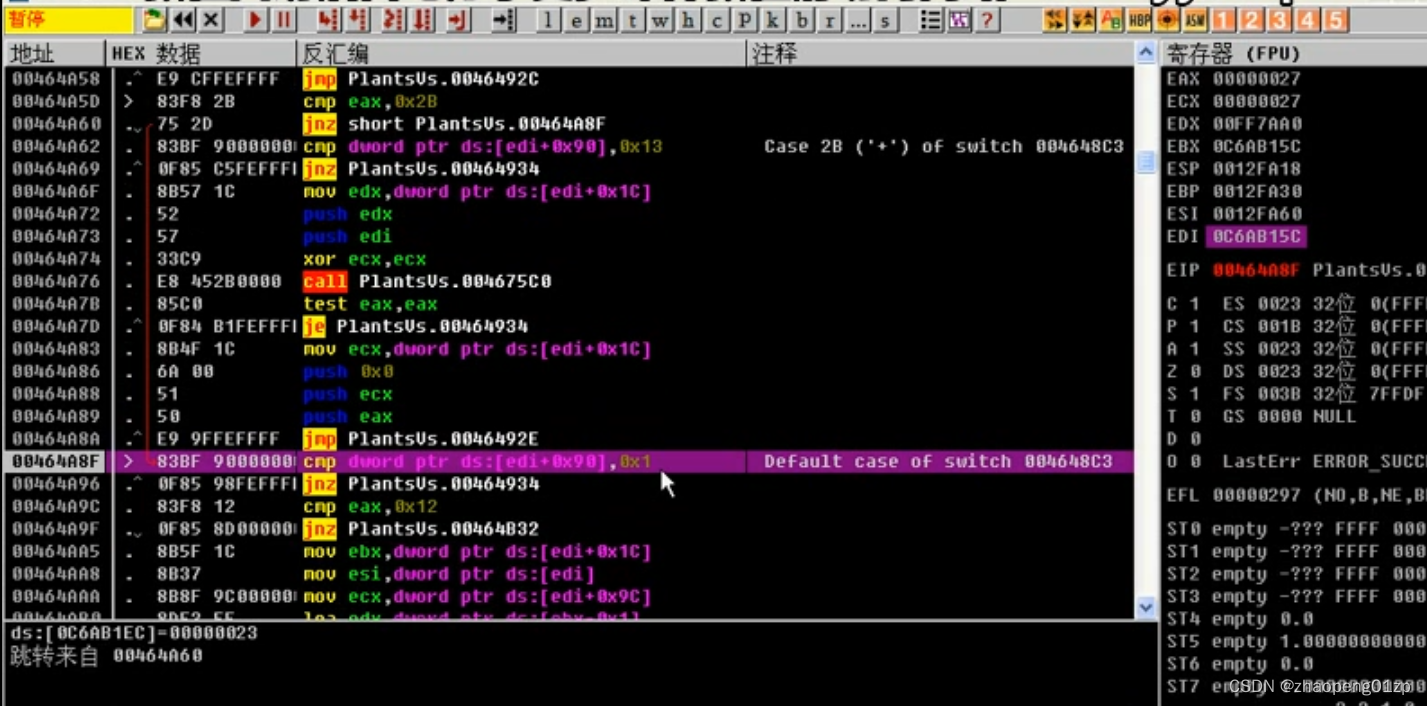Select the highlighted row 00464A8F
The width and height of the screenshot is (1427, 706).
coord(568,461)
